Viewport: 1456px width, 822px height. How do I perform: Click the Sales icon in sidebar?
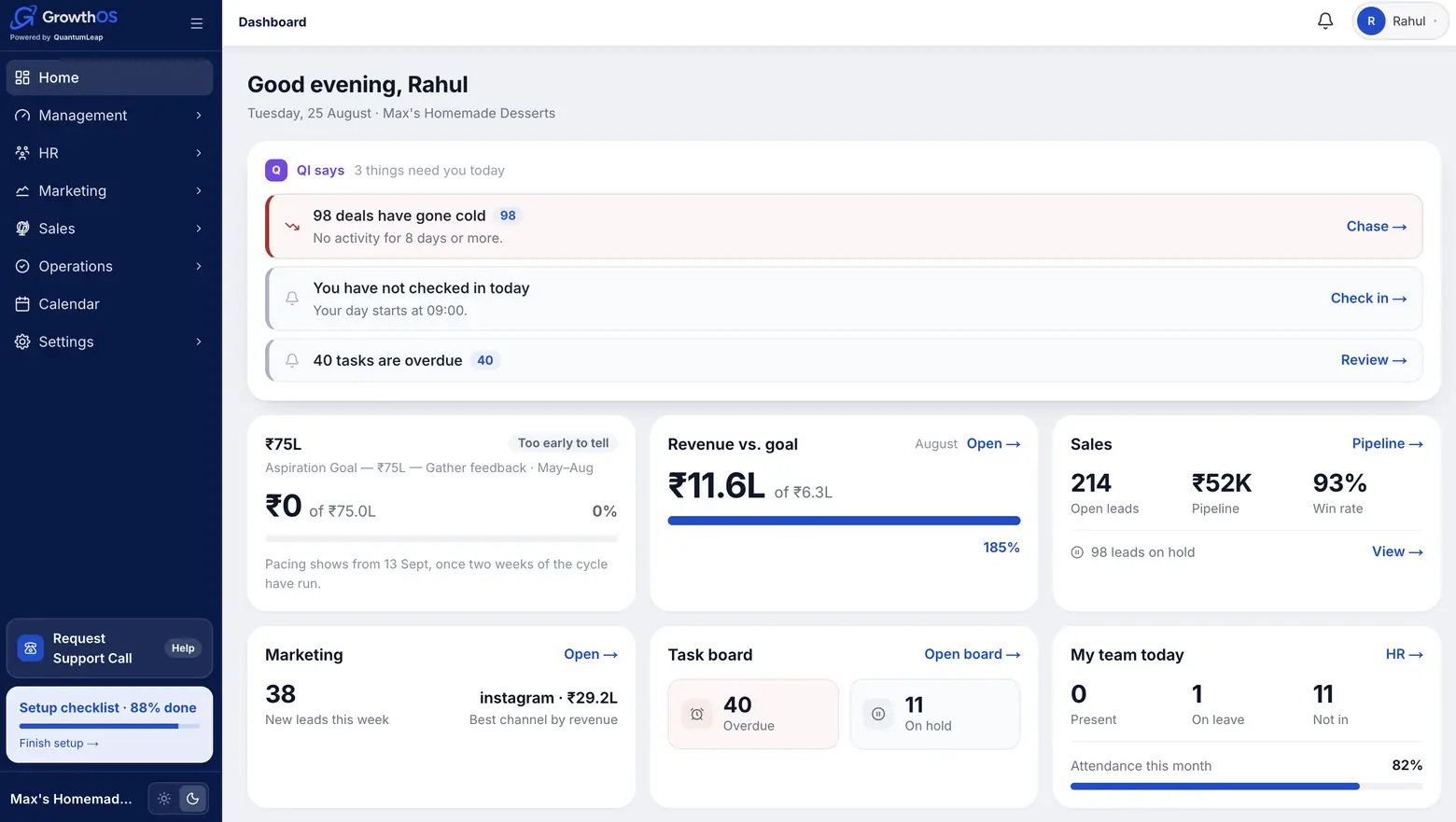(x=22, y=229)
